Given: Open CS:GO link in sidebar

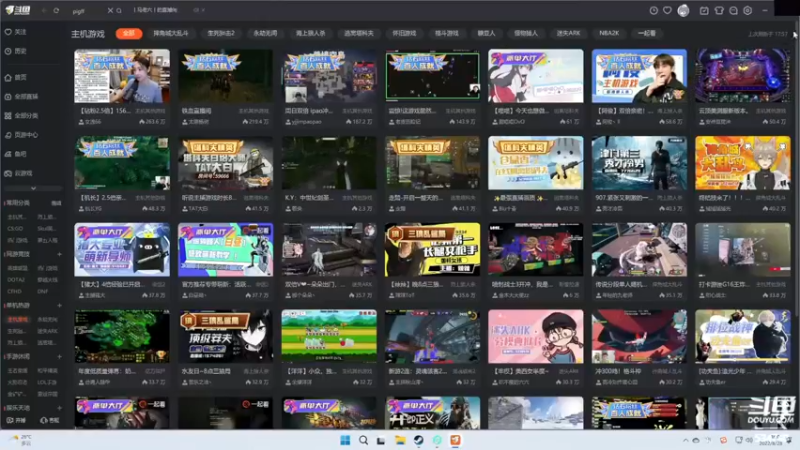Looking at the screenshot, I should click(x=15, y=229).
